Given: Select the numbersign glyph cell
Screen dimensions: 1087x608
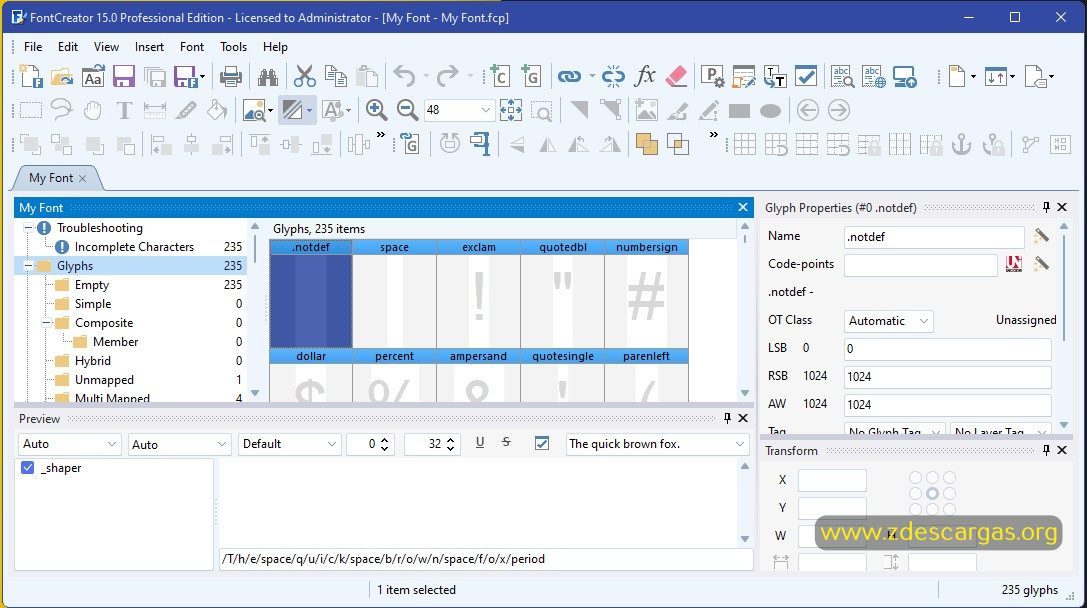Looking at the screenshot, I should pos(646,294).
